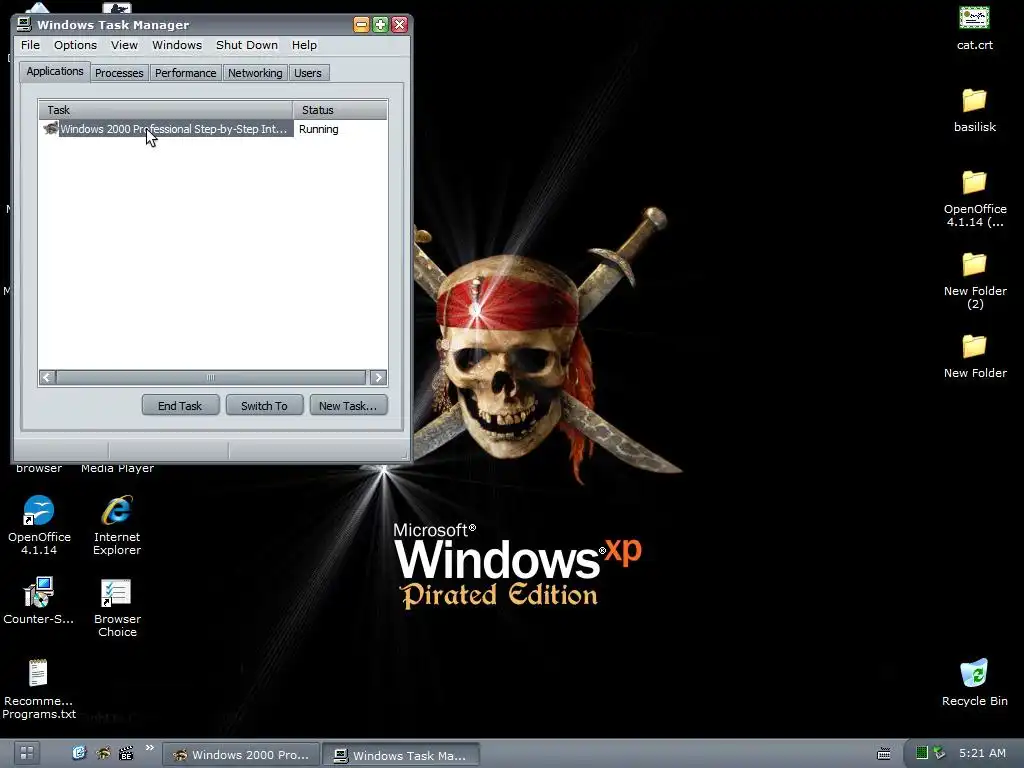Select the cat.crt certificate file icon

[x=974, y=27]
